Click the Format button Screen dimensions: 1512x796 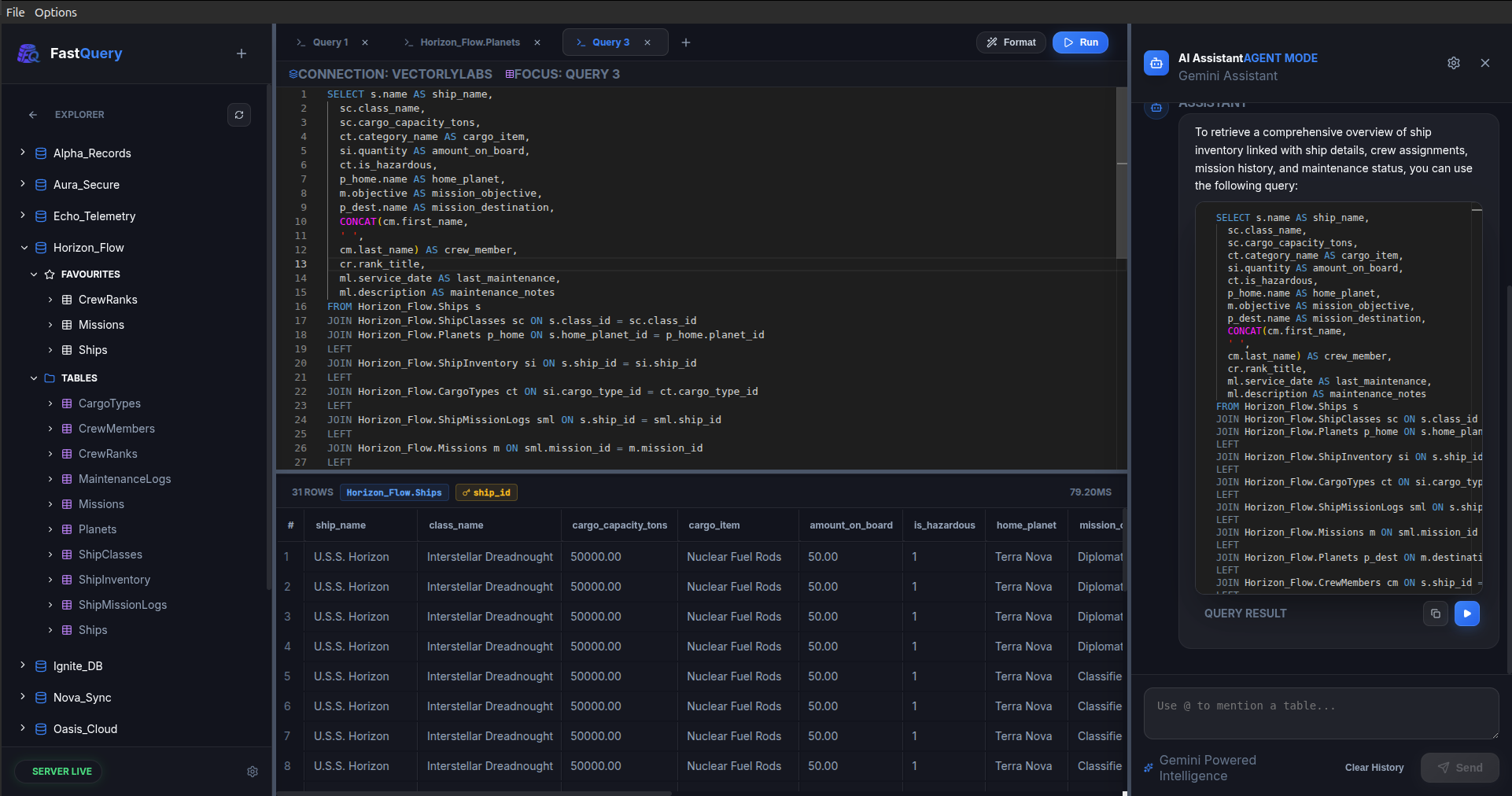pos(1012,42)
